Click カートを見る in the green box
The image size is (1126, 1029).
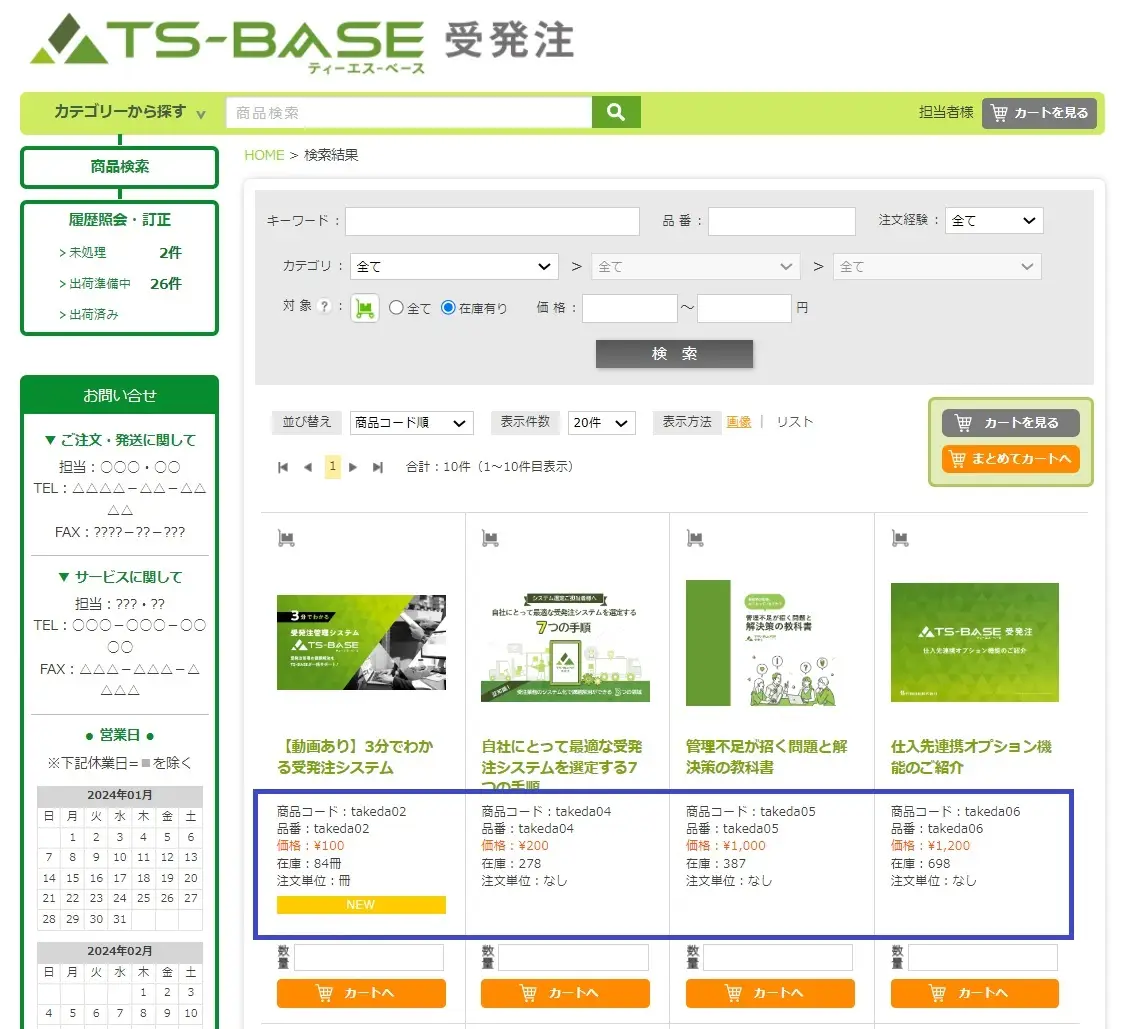[1010, 423]
